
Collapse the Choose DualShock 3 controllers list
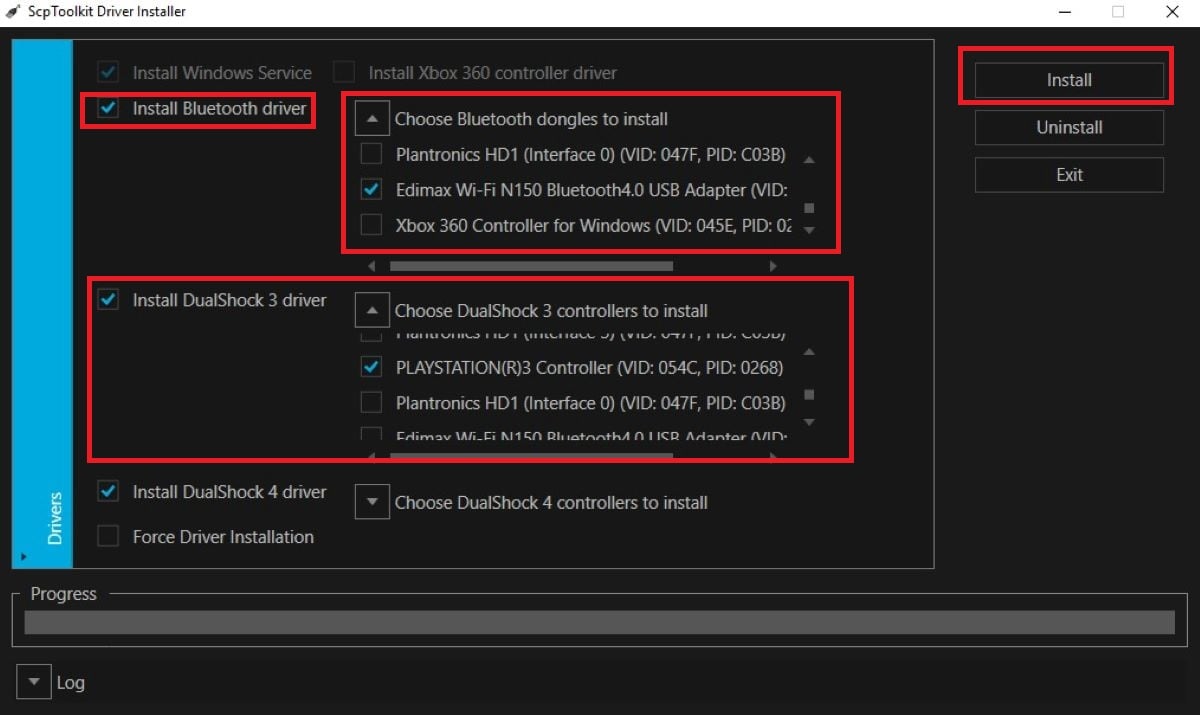[372, 311]
